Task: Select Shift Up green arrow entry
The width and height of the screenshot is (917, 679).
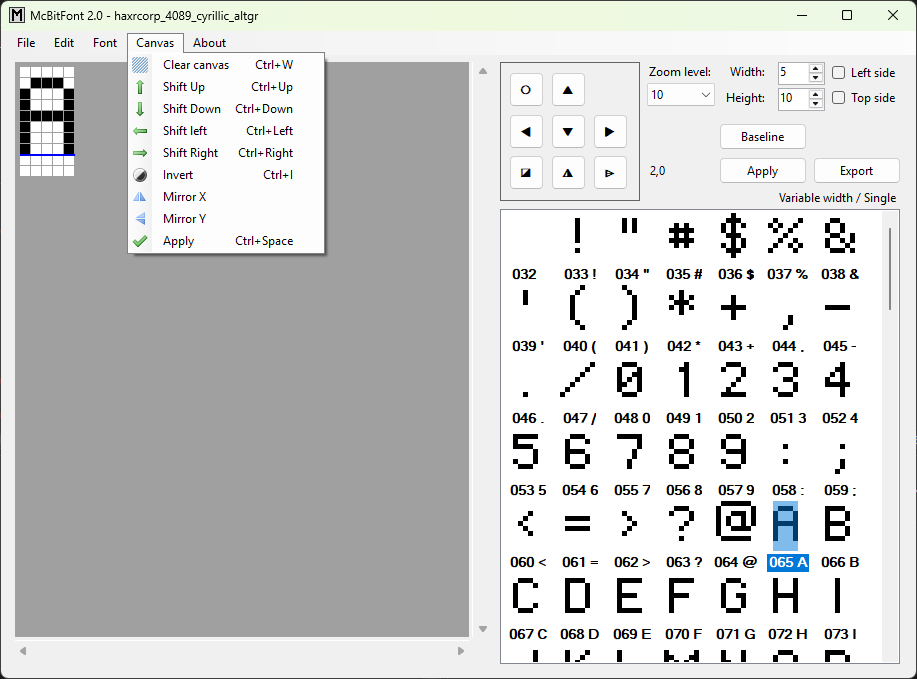Action: [226, 87]
